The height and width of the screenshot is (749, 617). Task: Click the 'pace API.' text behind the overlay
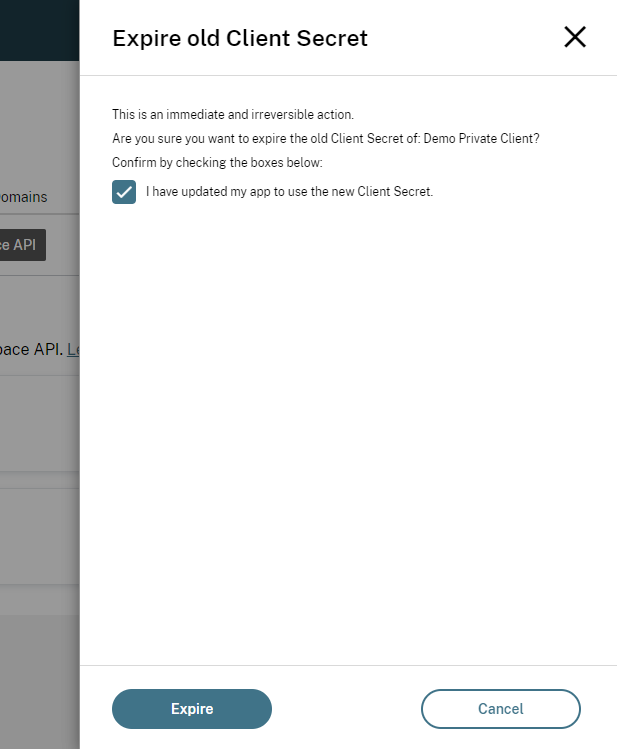coord(30,350)
